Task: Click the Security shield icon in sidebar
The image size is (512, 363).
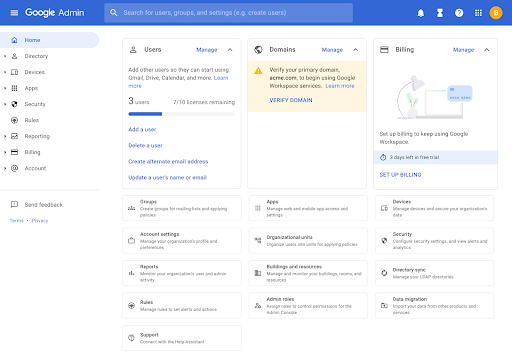Action: (14, 104)
